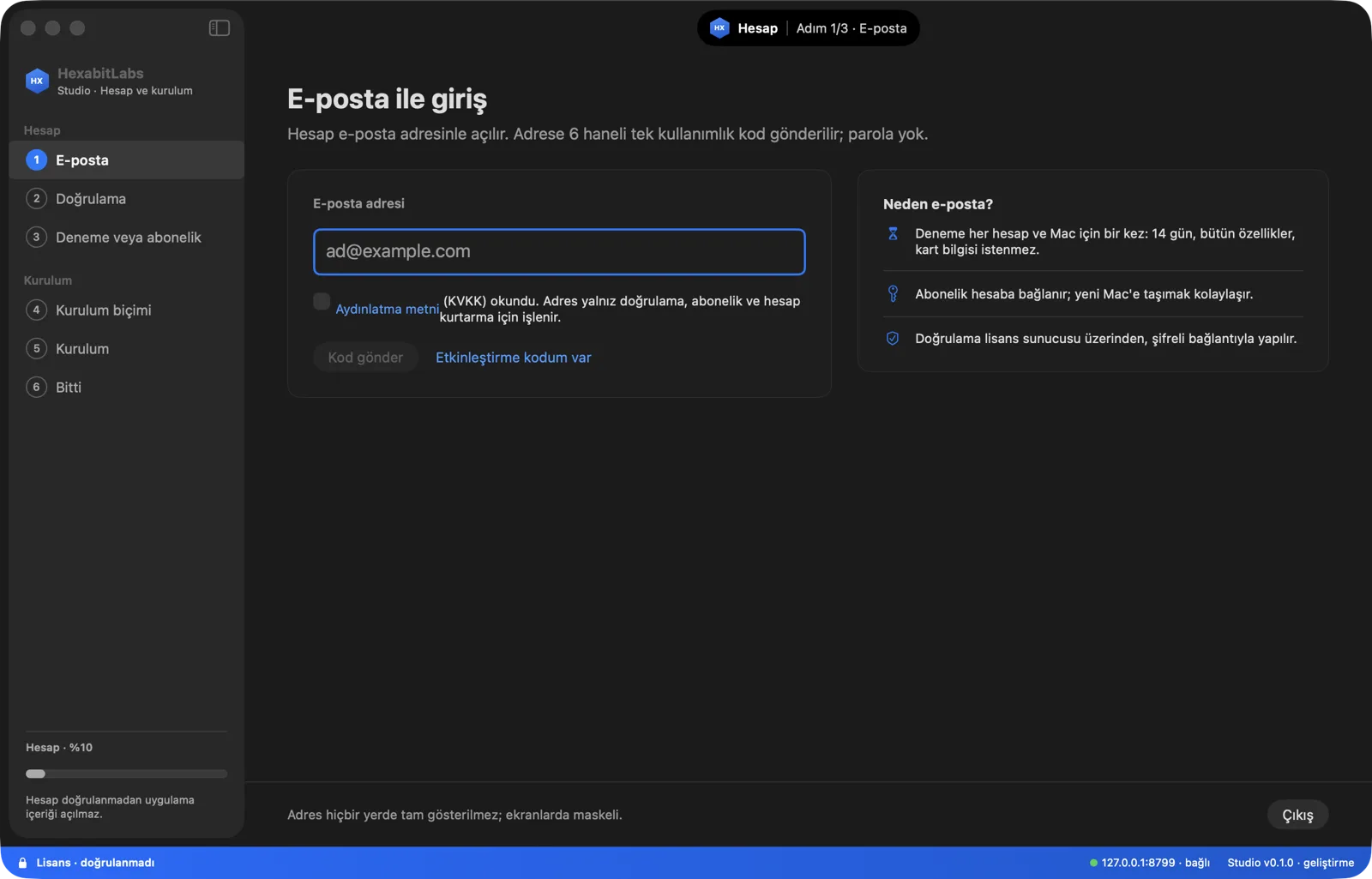Click the Kod gönder button
Viewport: 1372px width, 879px height.
365,358
